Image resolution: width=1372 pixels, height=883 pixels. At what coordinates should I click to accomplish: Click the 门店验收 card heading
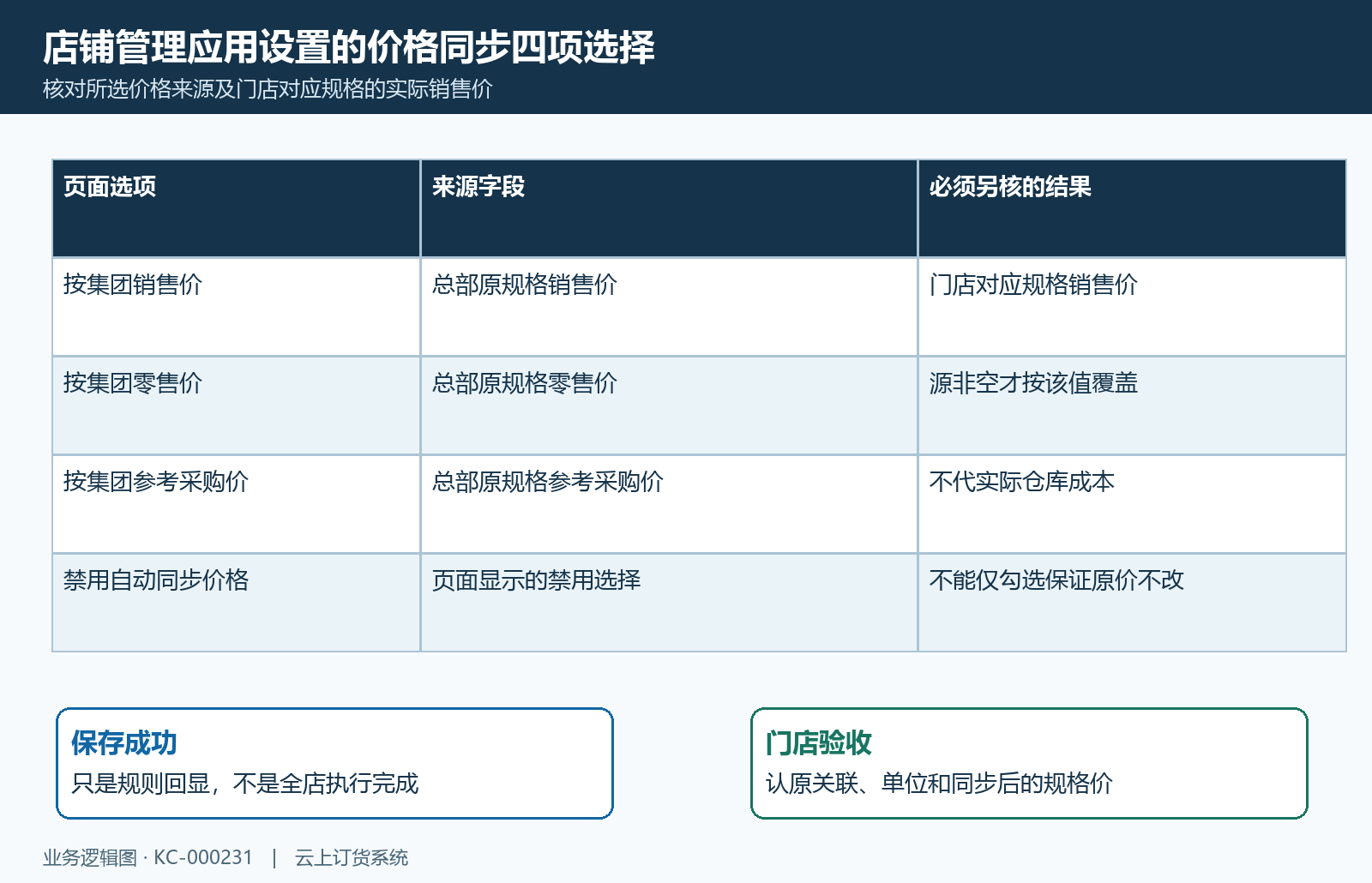click(819, 742)
